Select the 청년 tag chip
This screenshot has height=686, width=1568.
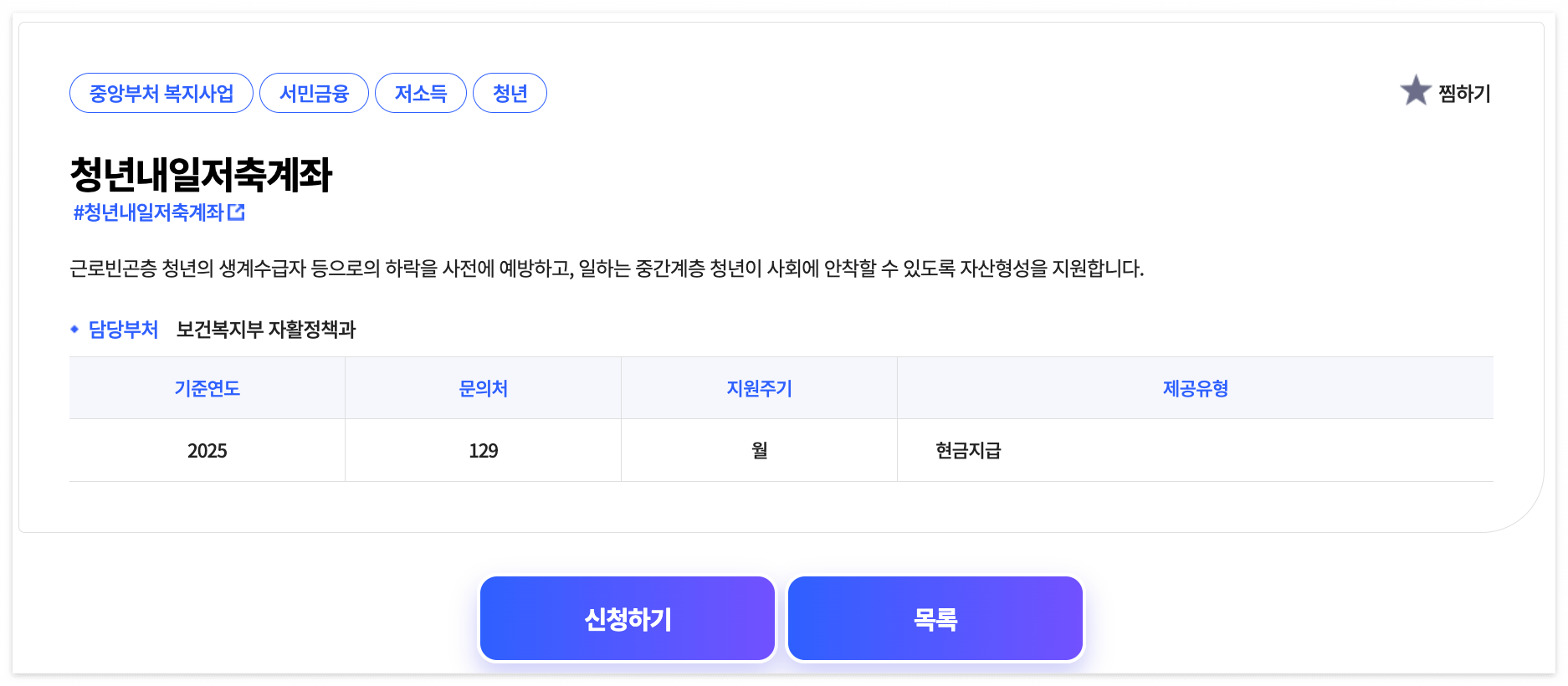[x=510, y=92]
